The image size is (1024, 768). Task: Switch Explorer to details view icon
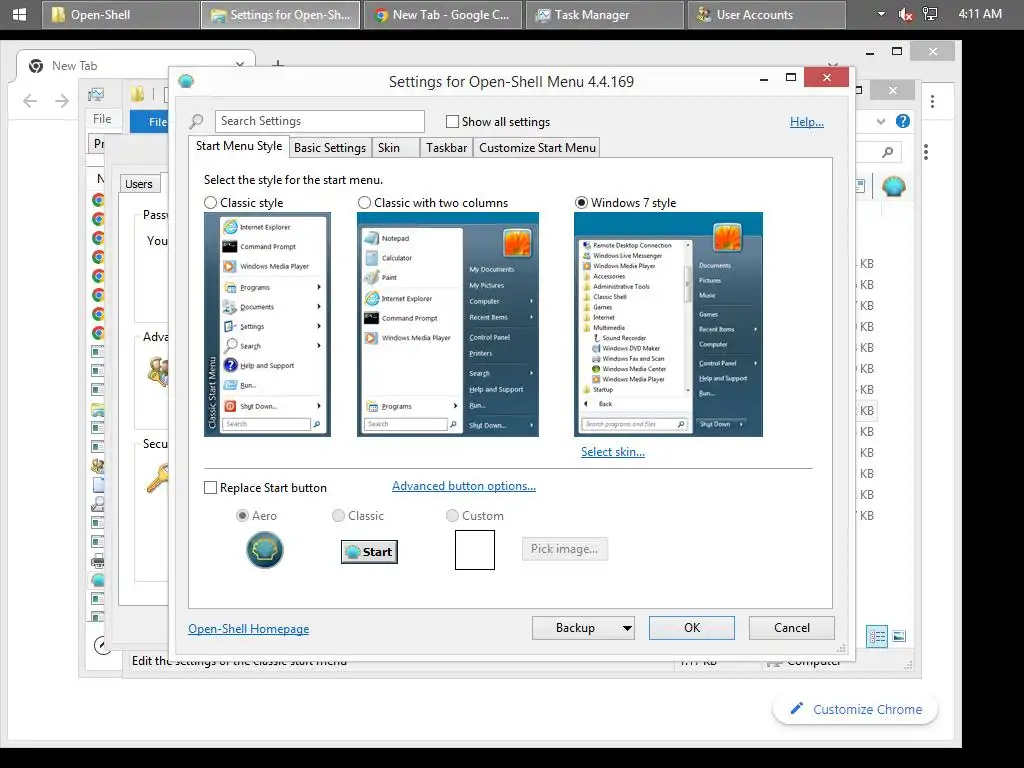(x=876, y=635)
